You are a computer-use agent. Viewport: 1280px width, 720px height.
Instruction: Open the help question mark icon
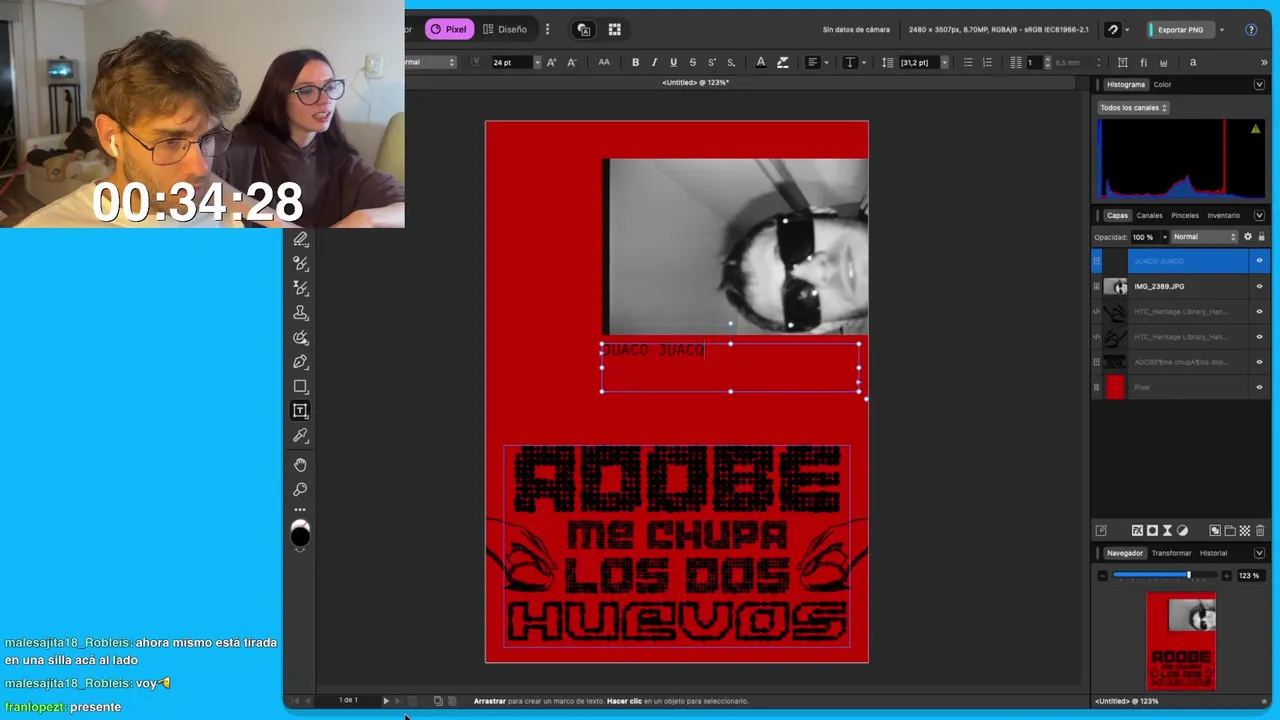point(1251,30)
